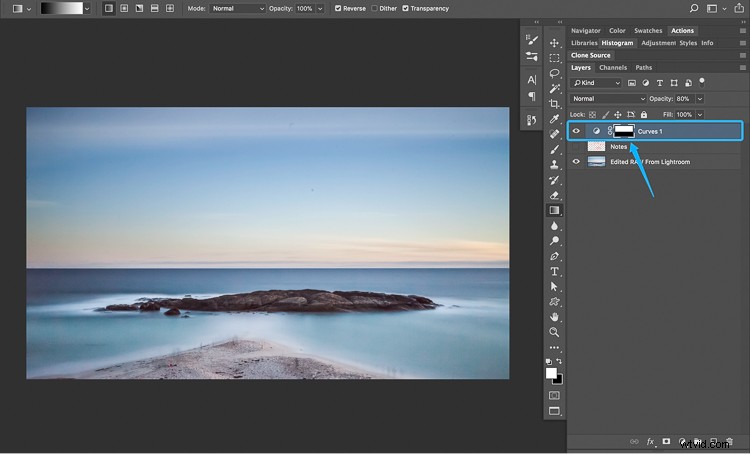The height and width of the screenshot is (454, 750).
Task: Swap foreground and background colors
Action: tap(559, 361)
